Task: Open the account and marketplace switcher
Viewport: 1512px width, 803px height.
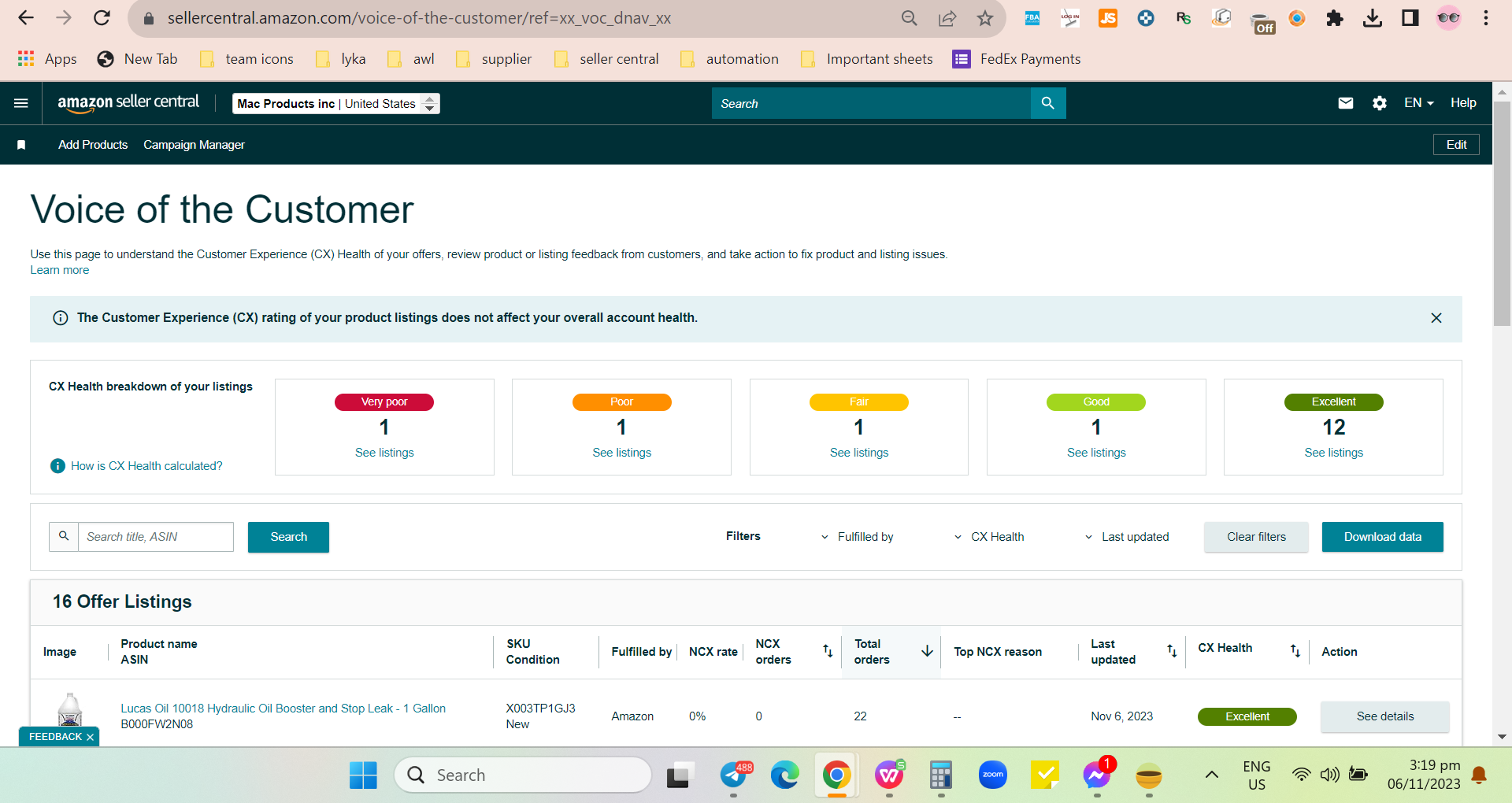Action: click(x=336, y=104)
